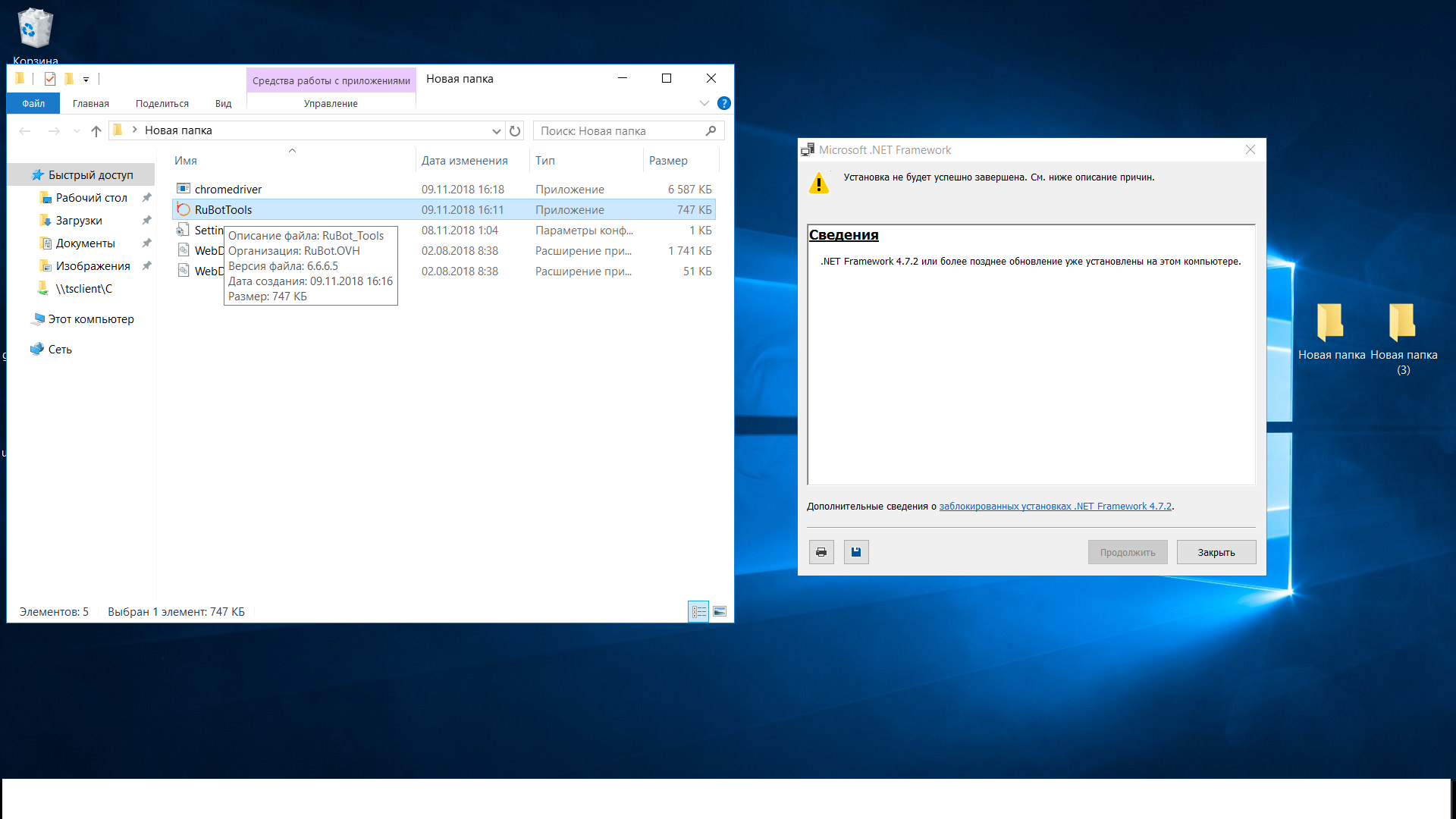Click the search Новая папка field
The image size is (1456, 819).
point(618,131)
